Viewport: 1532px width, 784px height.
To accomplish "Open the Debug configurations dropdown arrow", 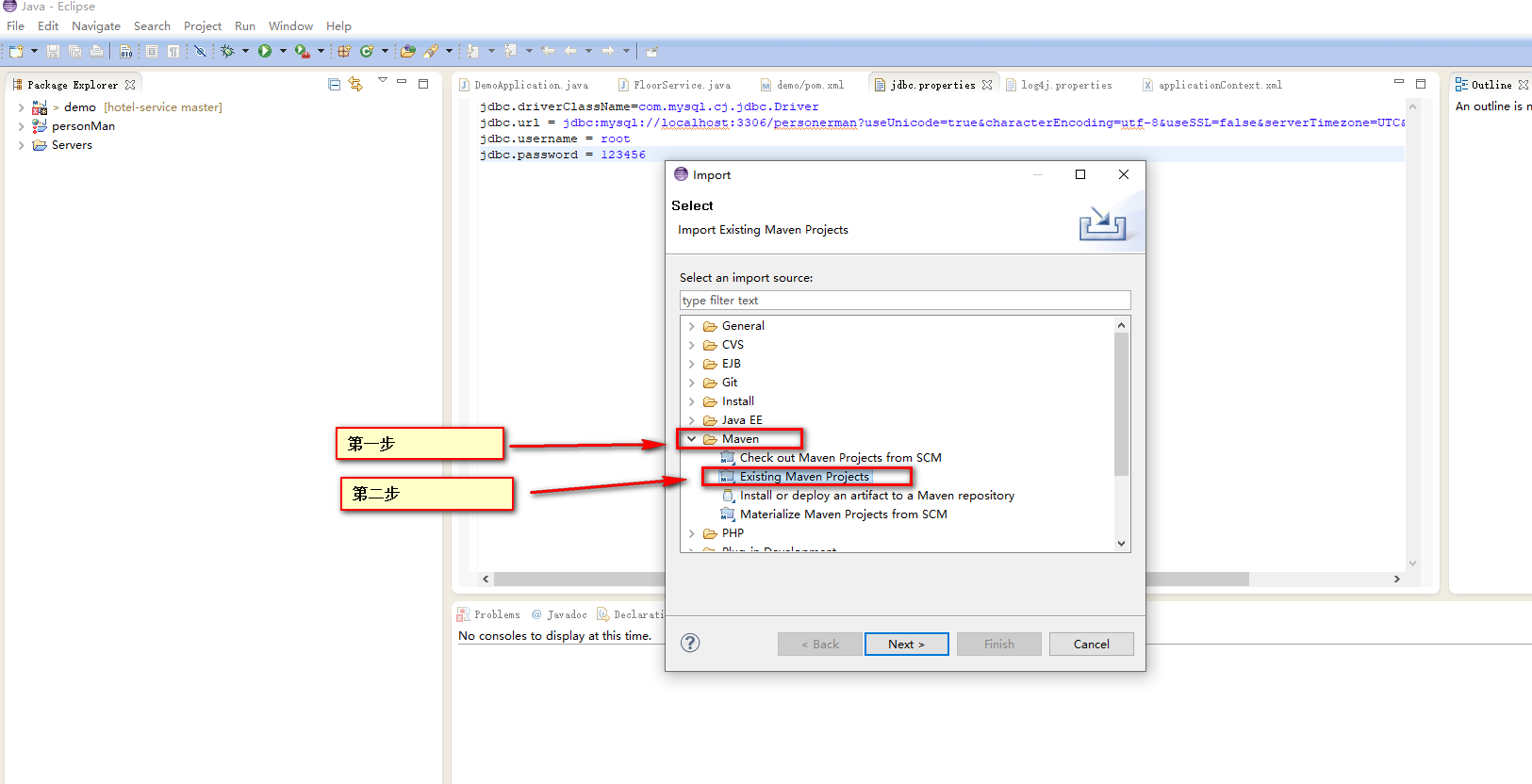I will point(245,51).
